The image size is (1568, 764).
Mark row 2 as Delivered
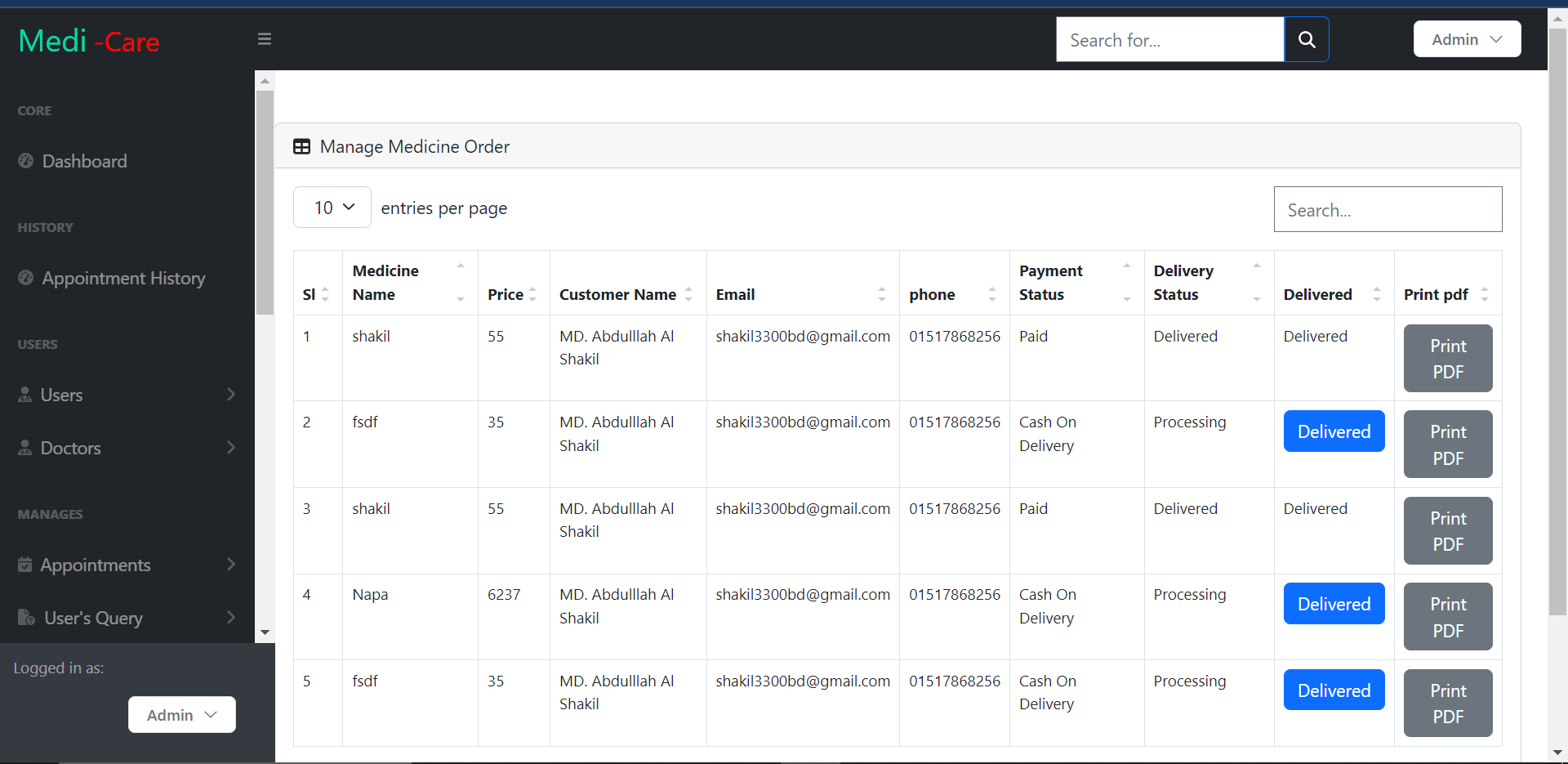tap(1334, 431)
